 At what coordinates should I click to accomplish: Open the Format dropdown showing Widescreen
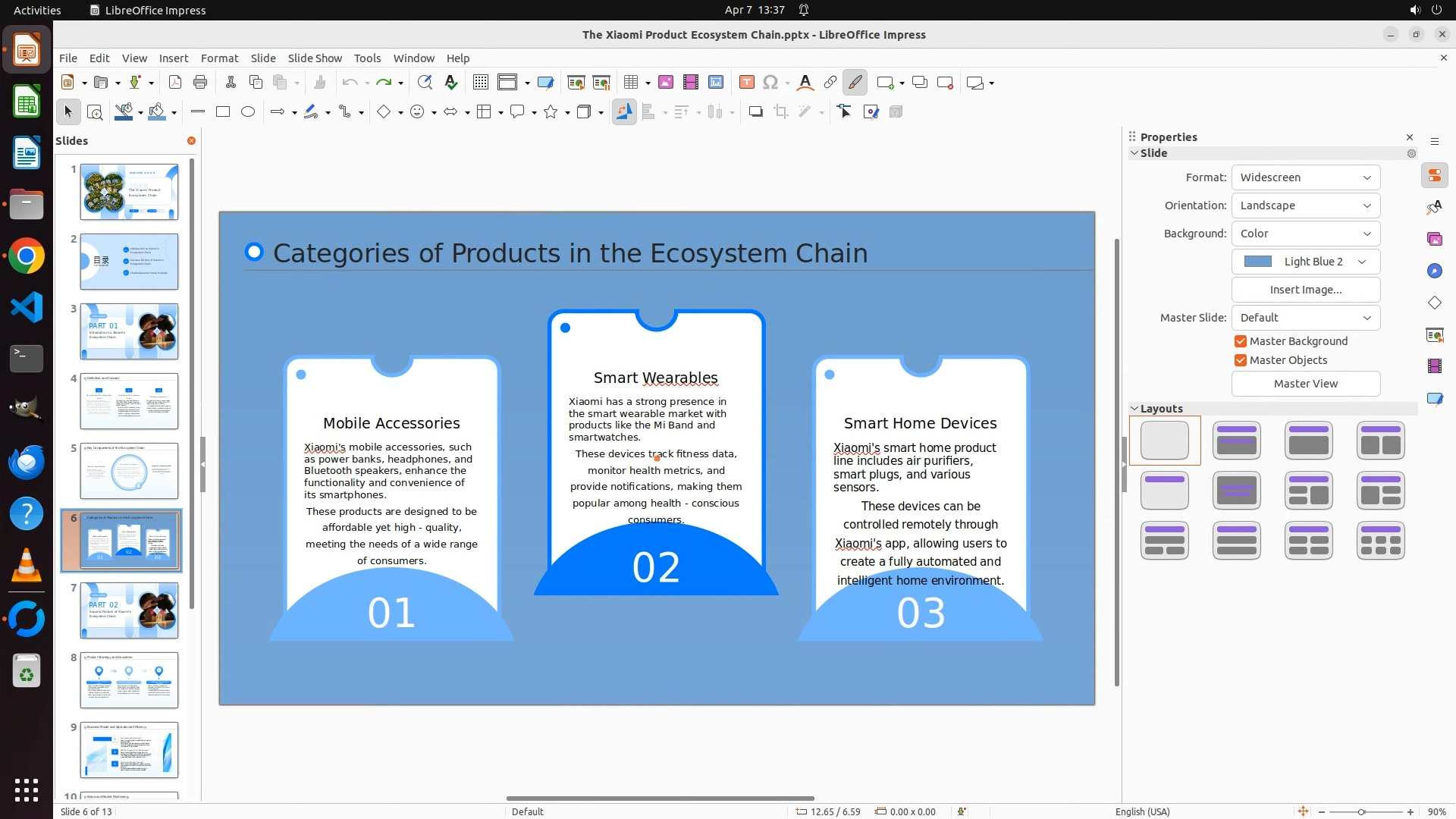[x=1305, y=177]
